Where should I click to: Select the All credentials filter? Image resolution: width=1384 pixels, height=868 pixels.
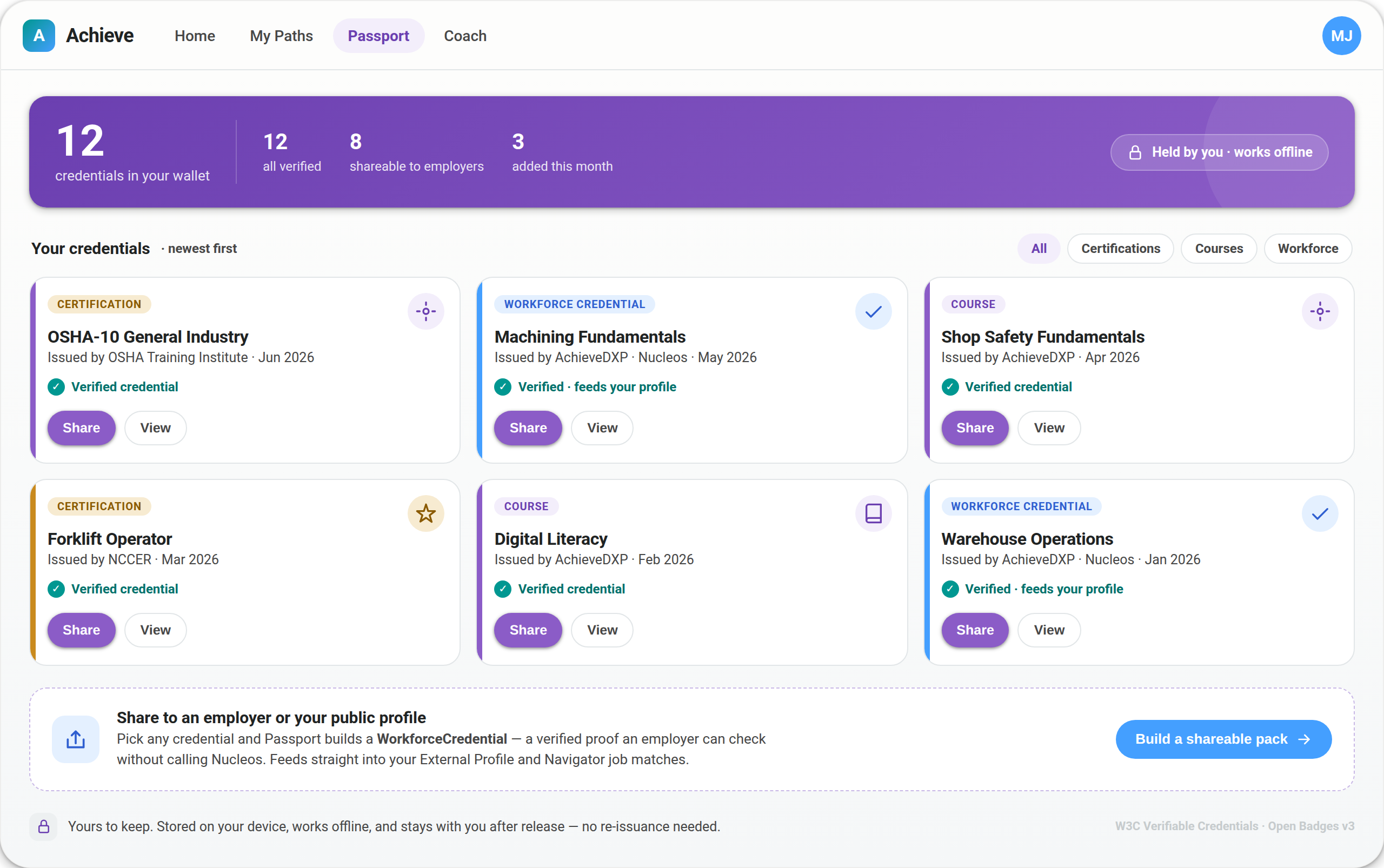click(x=1039, y=249)
